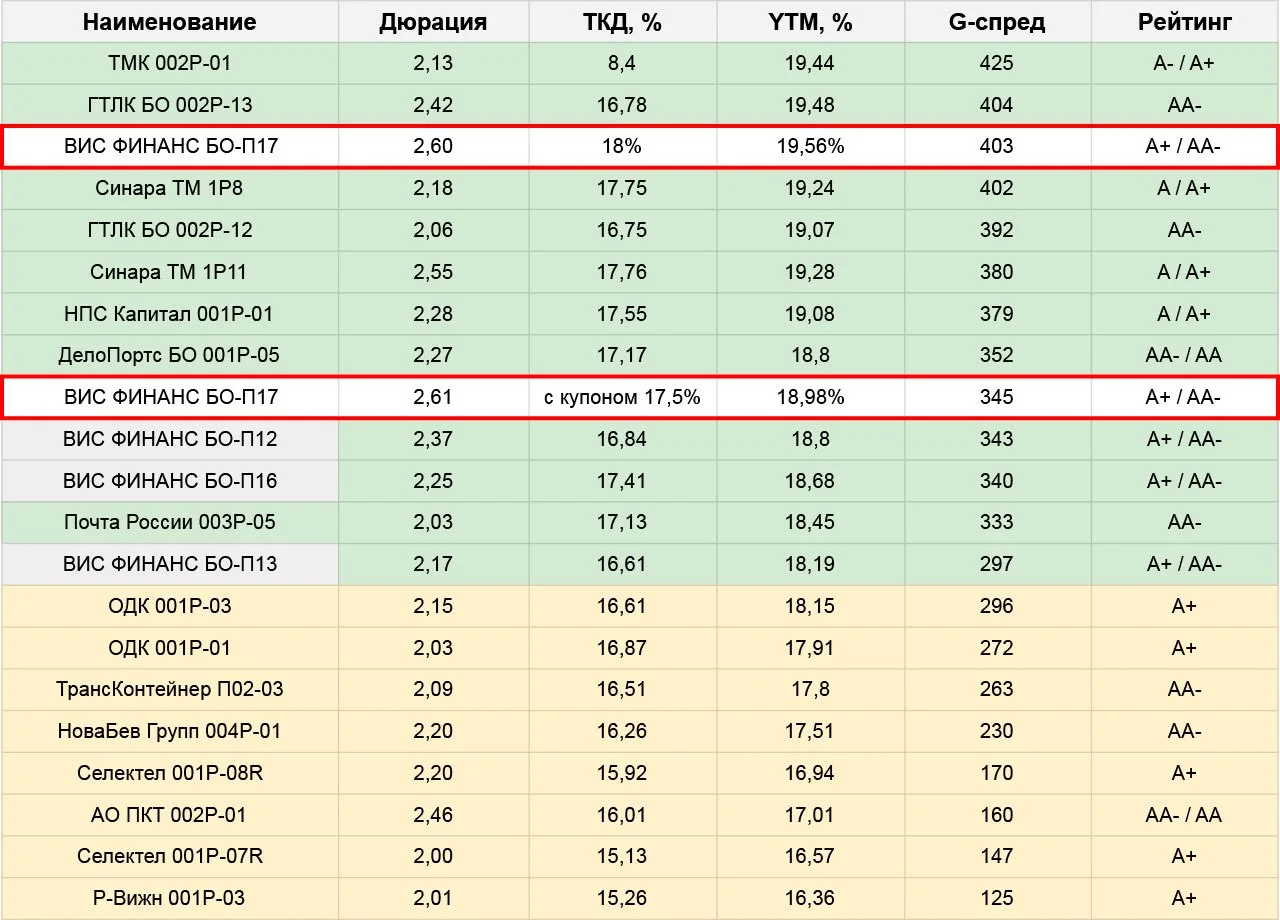Select the ВИС ФИНАНС БО-П12 cell

[x=169, y=439]
